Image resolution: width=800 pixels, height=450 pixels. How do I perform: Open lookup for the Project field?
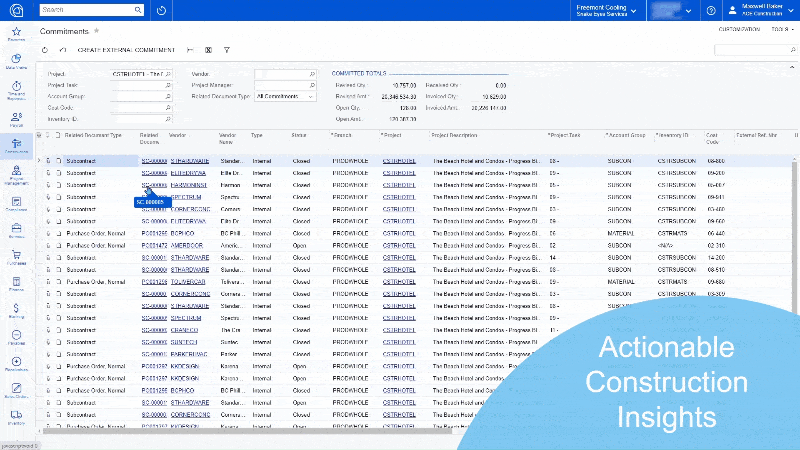pyautogui.click(x=168, y=74)
